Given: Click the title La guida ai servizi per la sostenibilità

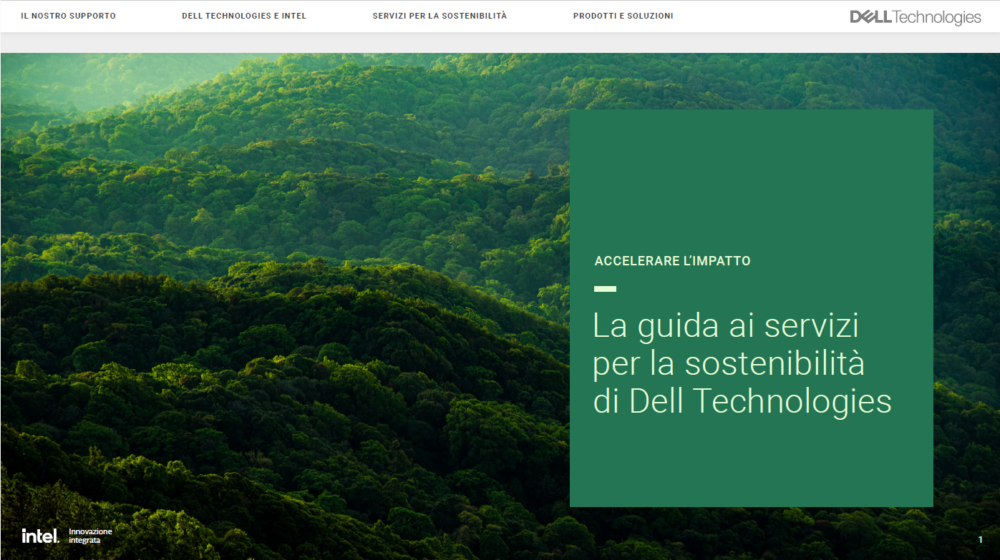Looking at the screenshot, I should (742, 364).
